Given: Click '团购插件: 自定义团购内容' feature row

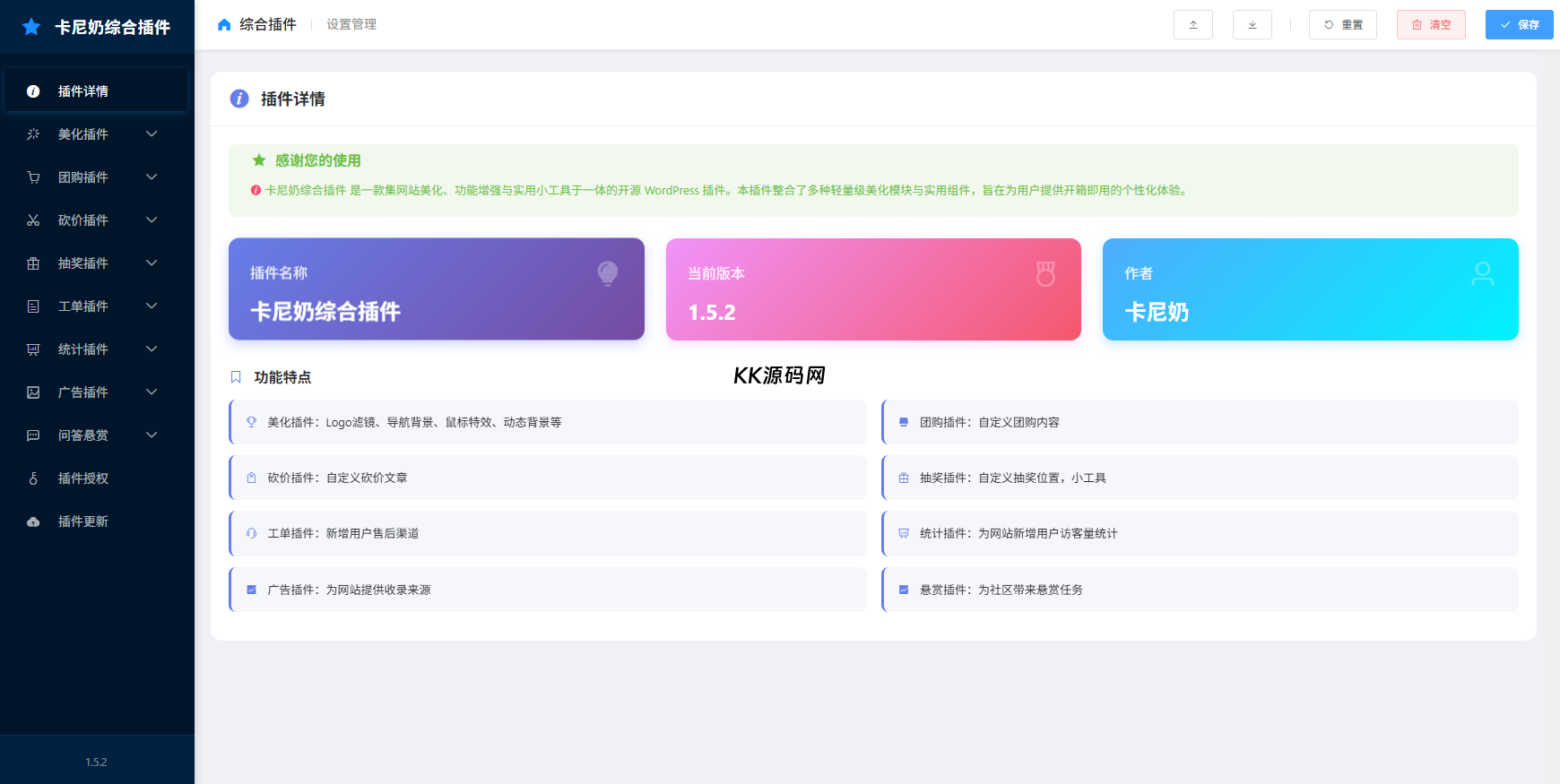Looking at the screenshot, I should point(1200,422).
